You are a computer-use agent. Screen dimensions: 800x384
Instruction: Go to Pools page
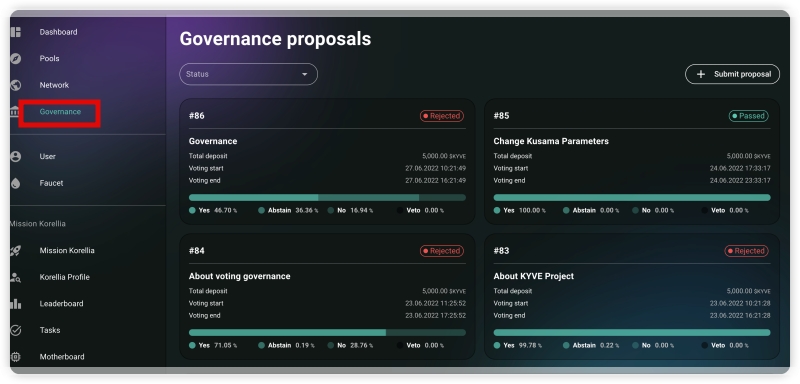click(x=49, y=59)
